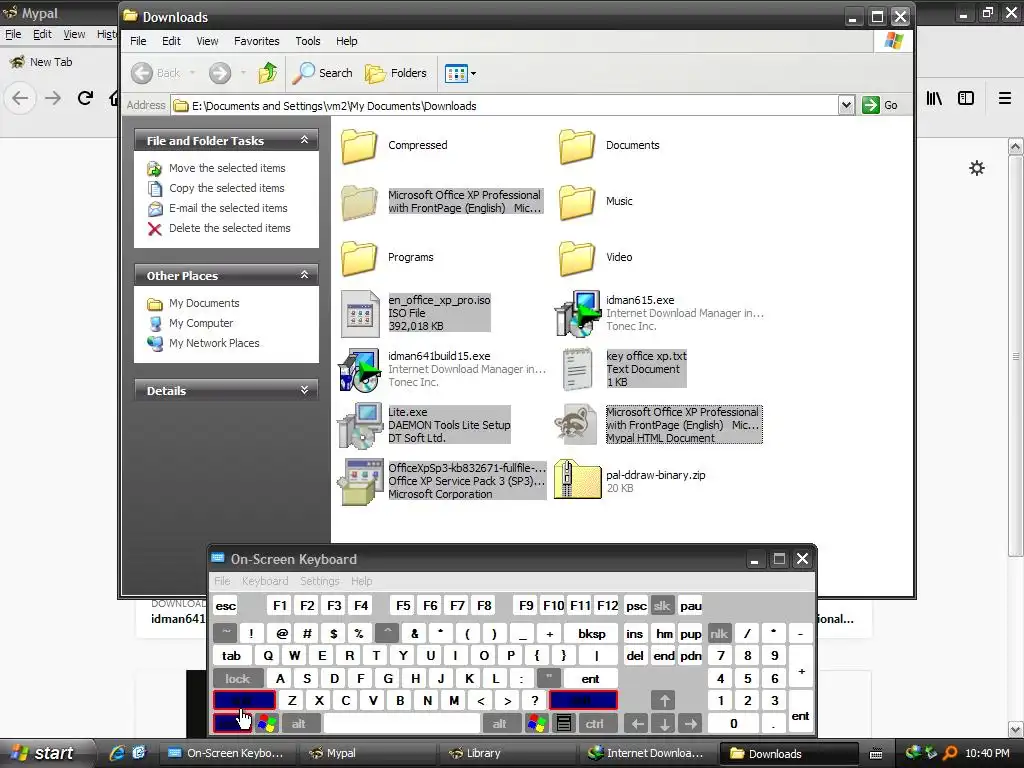Viewport: 1024px width, 768px height.
Task: Click the bksp key on On-Screen Keyboard
Action: pos(592,633)
